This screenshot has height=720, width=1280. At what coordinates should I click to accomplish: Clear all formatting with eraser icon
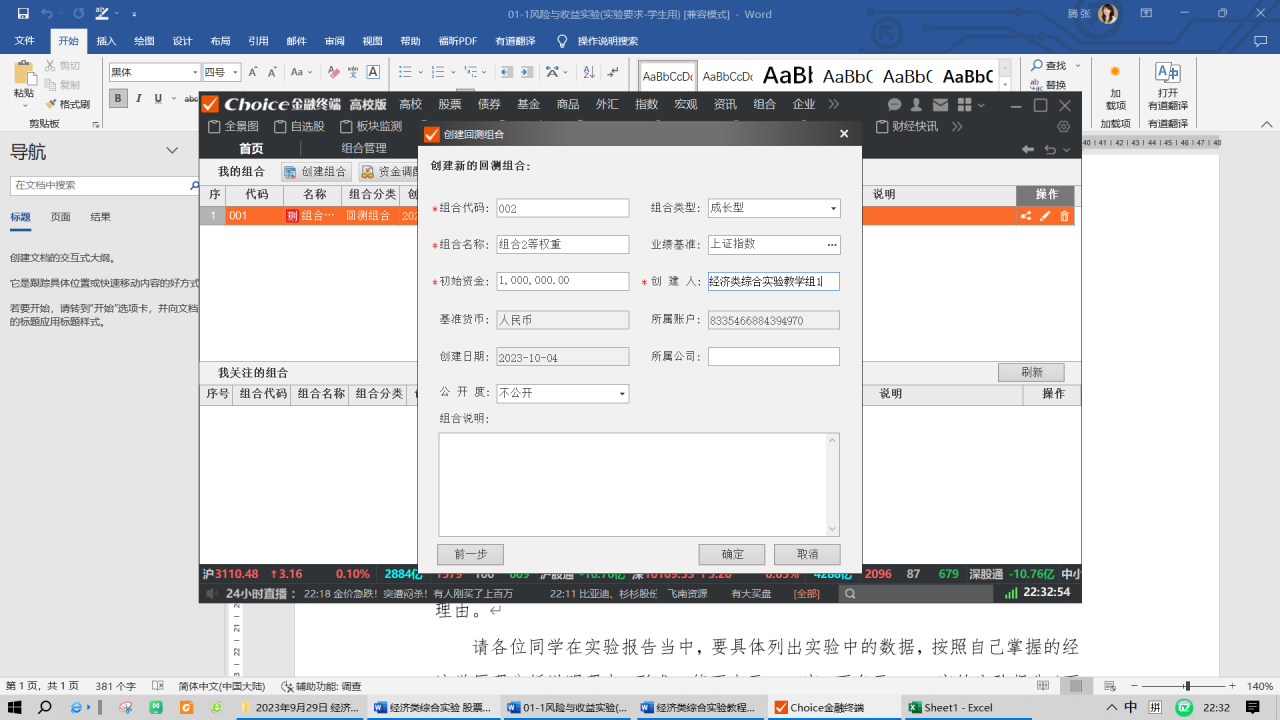[x=333, y=72]
